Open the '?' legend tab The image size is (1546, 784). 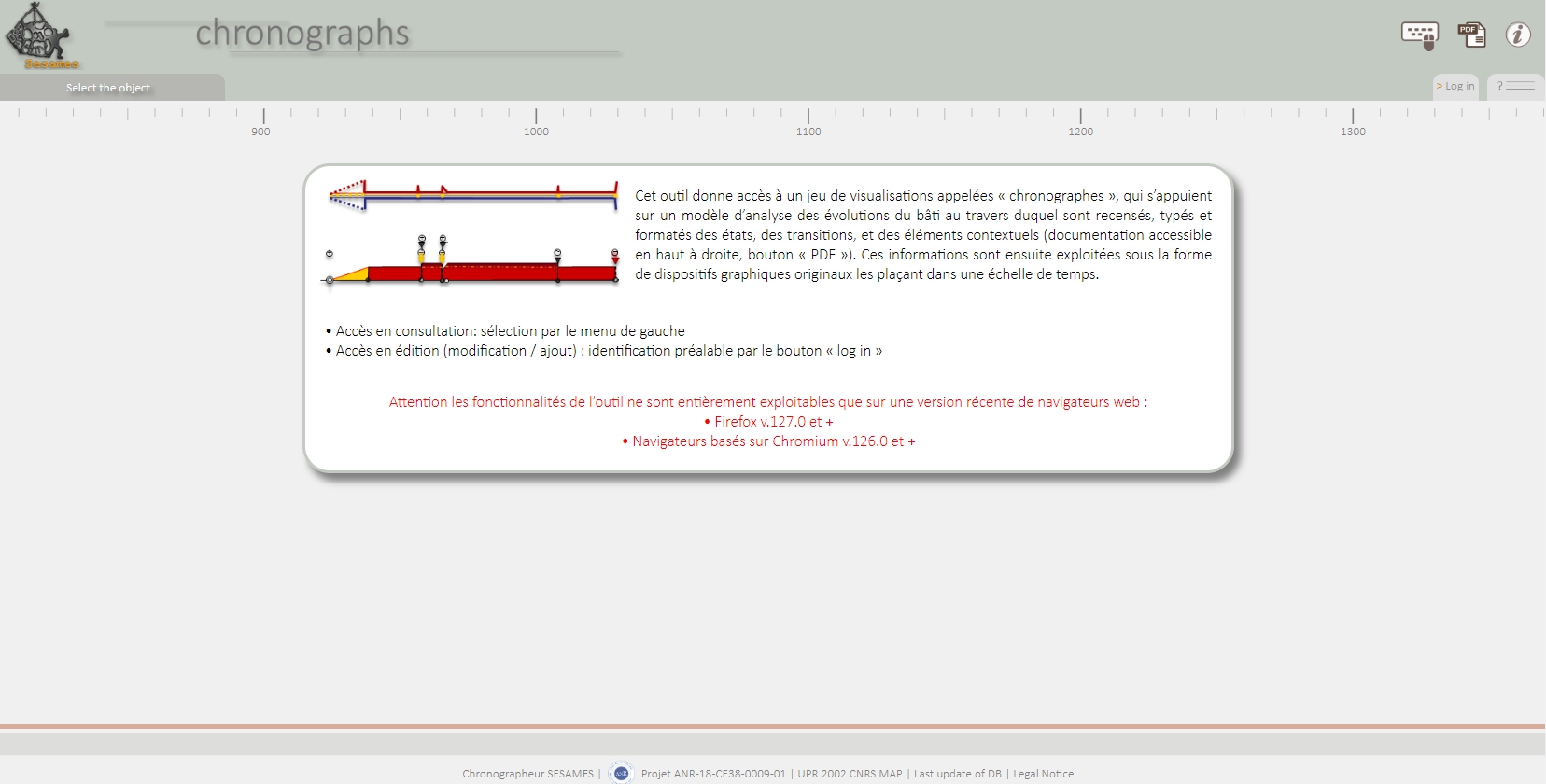1515,86
